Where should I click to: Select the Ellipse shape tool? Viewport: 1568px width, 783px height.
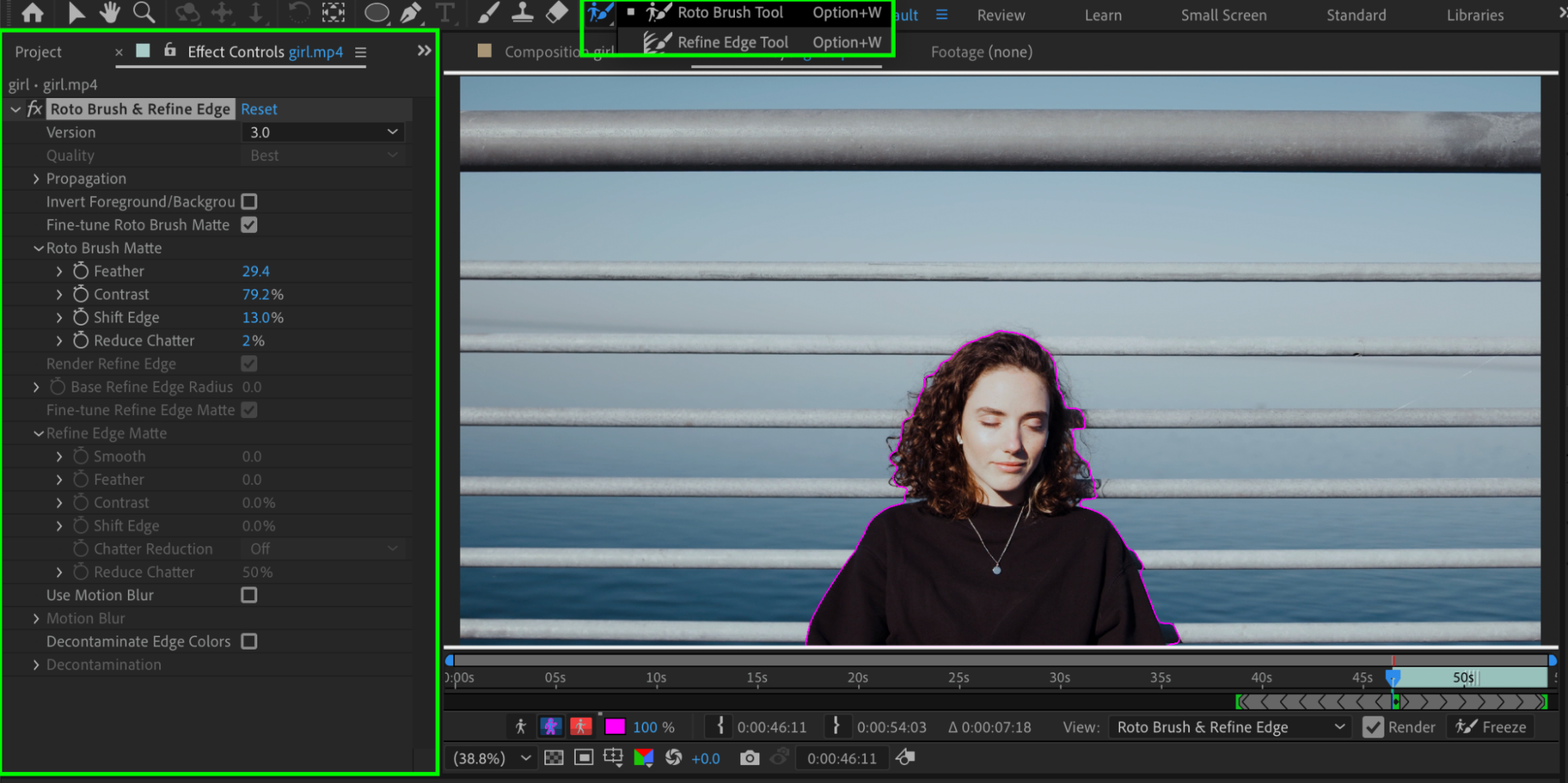pos(377,13)
